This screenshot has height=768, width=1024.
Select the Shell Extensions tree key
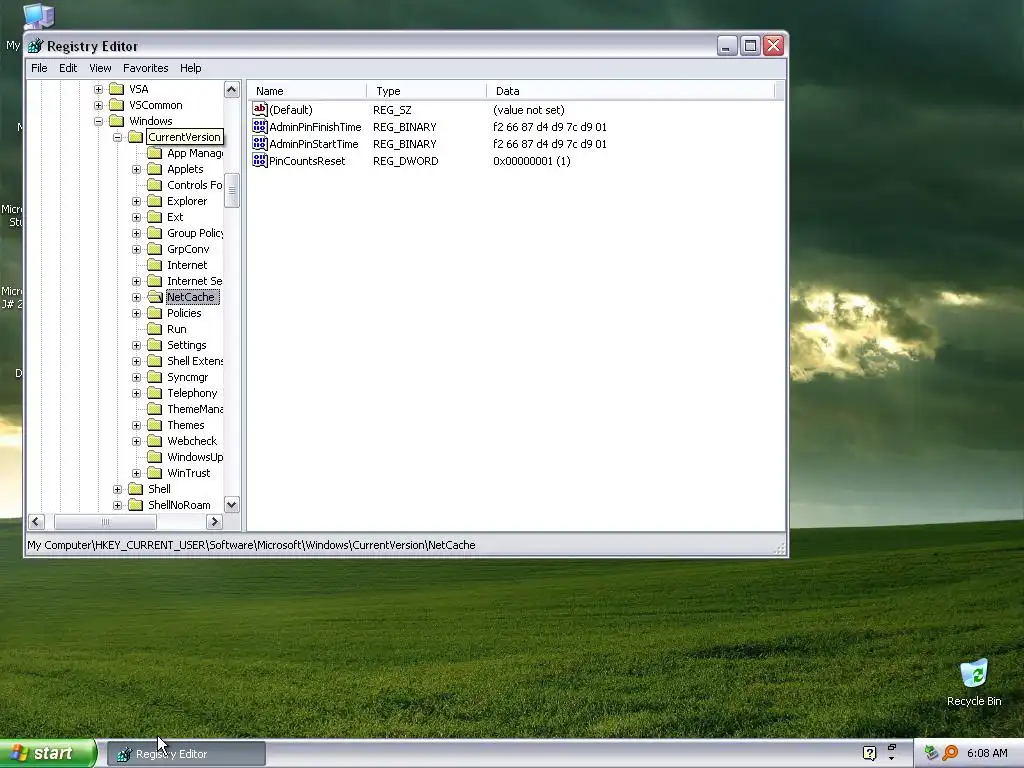pos(195,361)
